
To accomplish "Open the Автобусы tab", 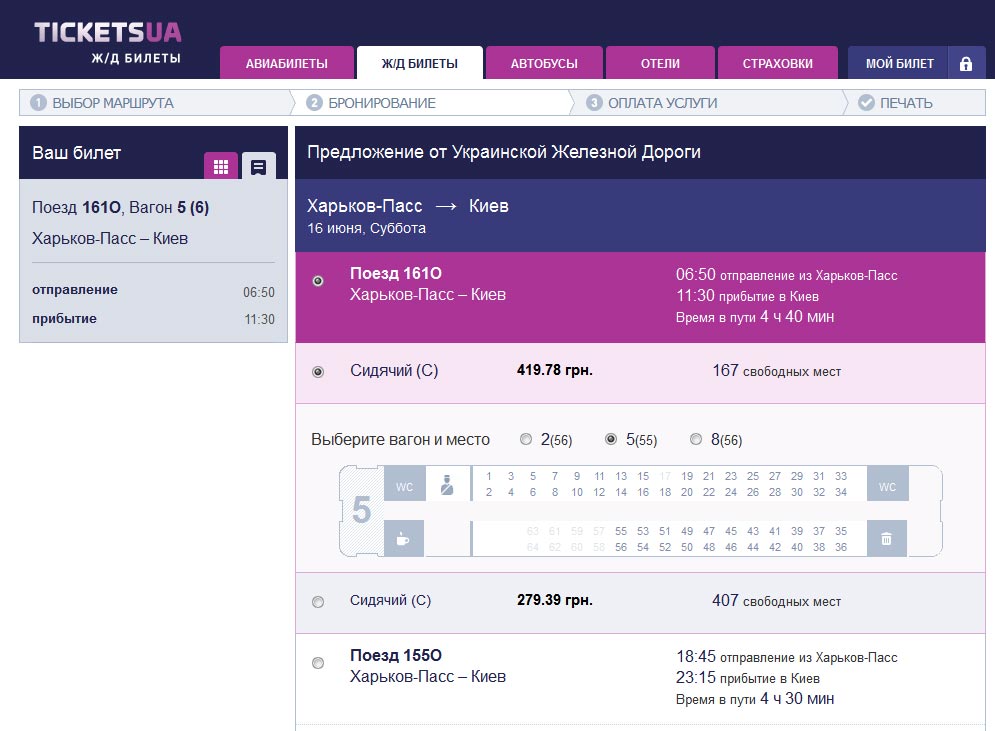I will coord(544,64).
